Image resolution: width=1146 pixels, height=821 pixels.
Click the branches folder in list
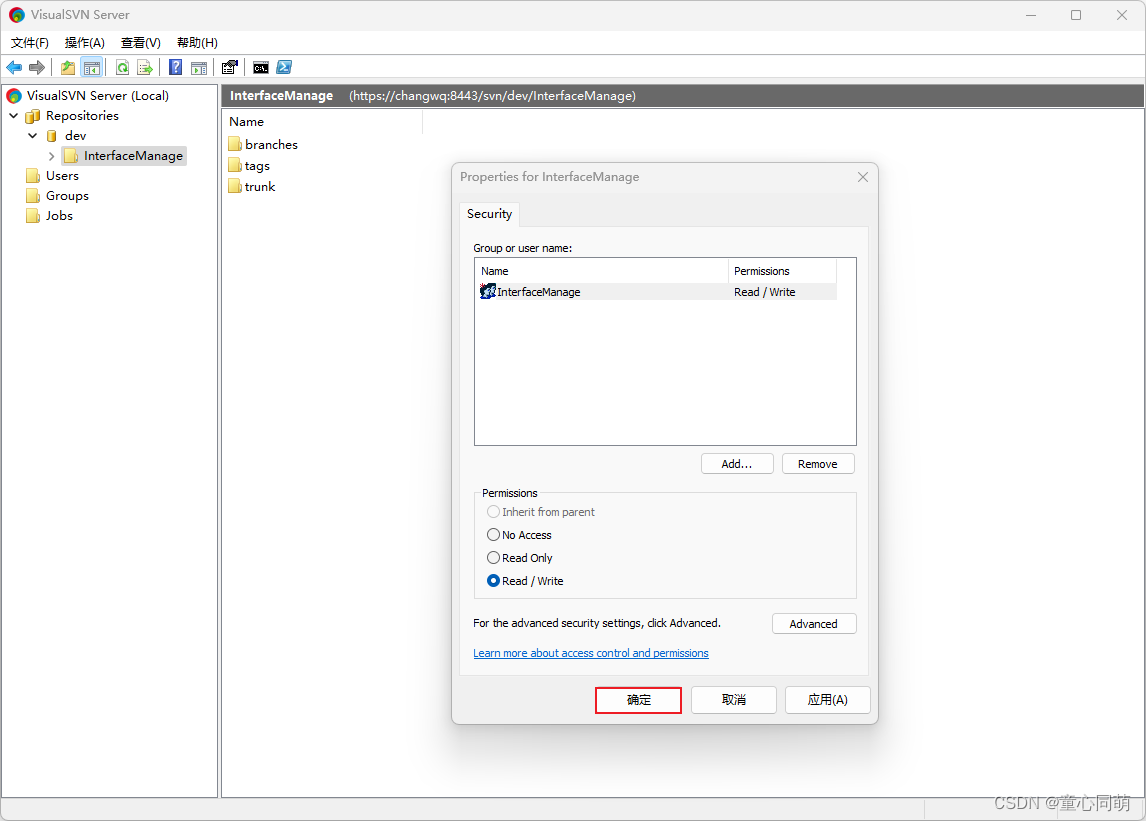[x=271, y=145]
